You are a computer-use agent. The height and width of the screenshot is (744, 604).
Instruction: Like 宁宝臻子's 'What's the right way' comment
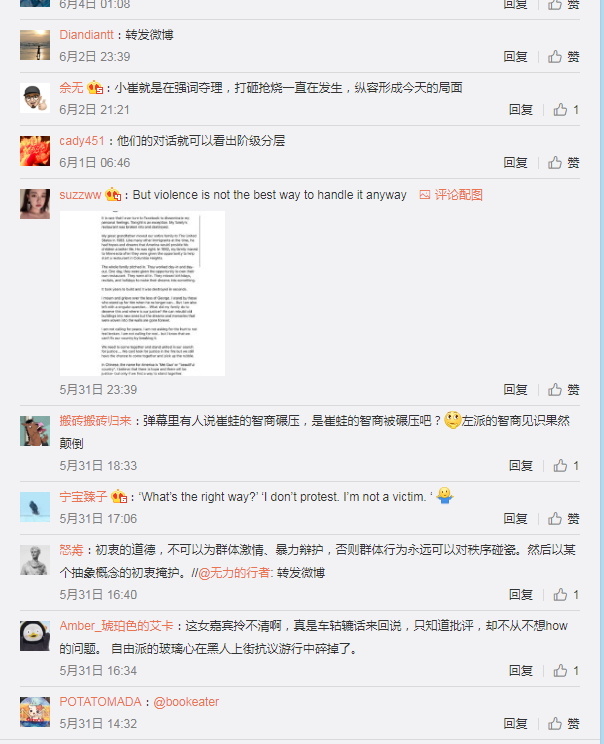(563, 519)
